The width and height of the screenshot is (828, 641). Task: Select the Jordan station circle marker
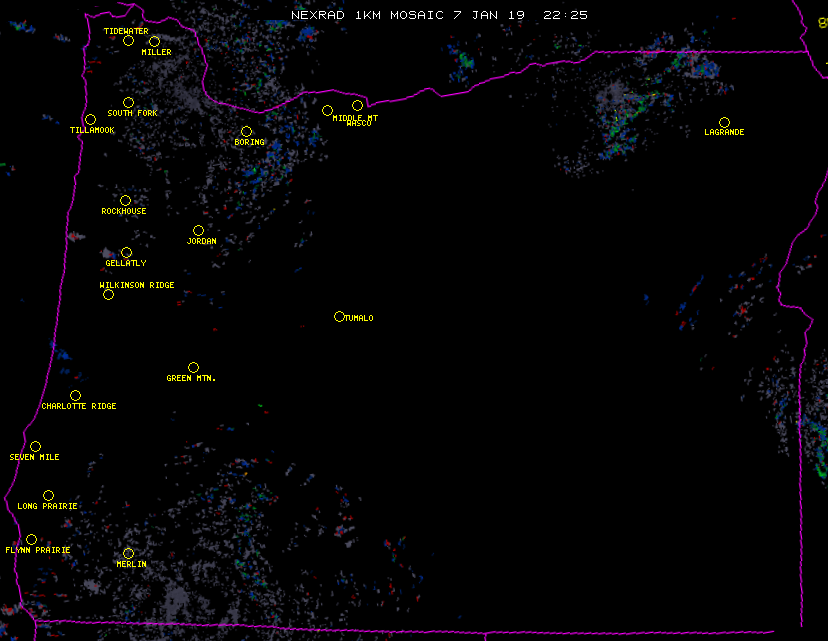coord(198,231)
